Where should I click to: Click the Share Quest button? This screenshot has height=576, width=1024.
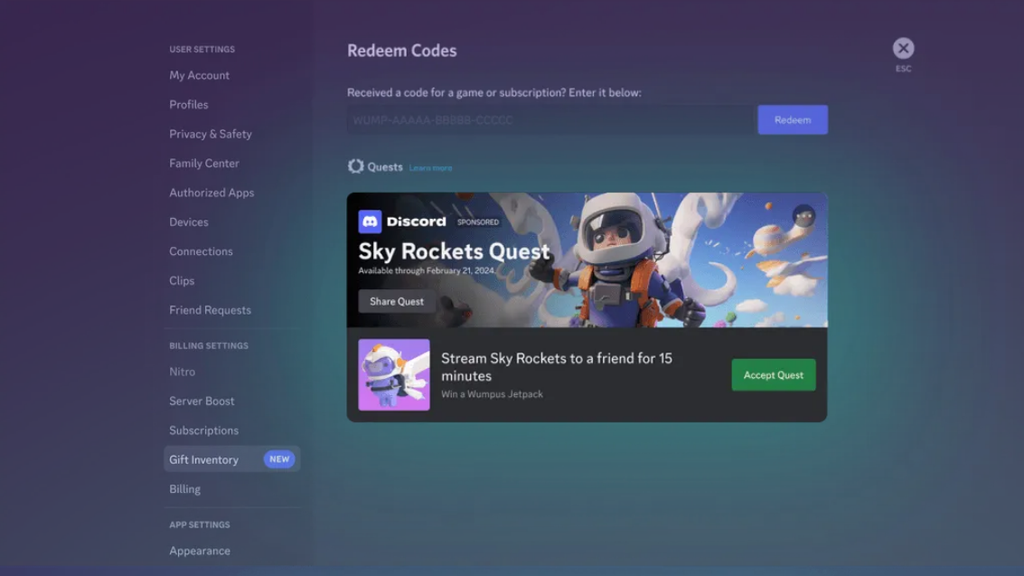pos(396,301)
